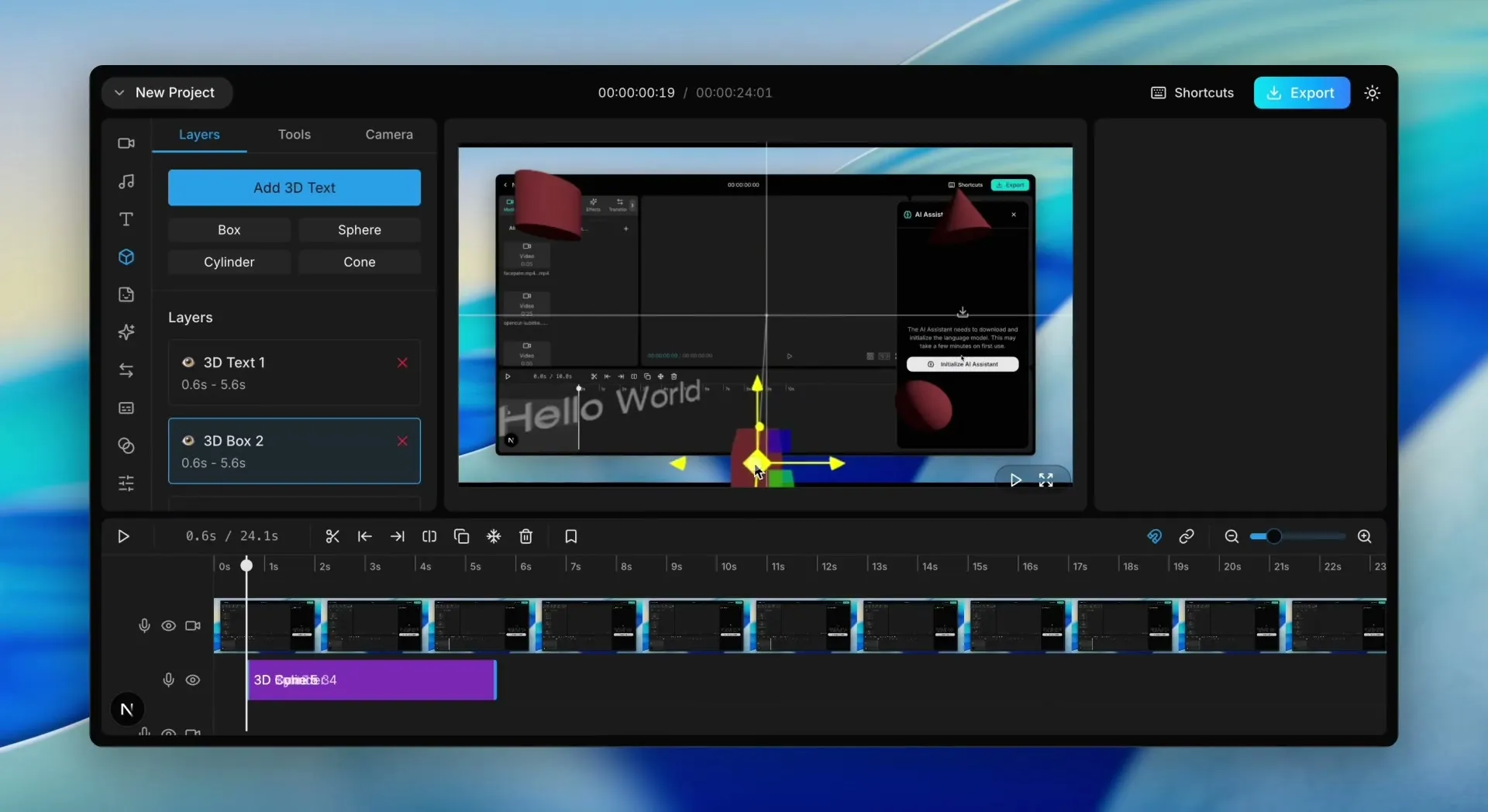Expand the New Project dropdown

(x=167, y=93)
